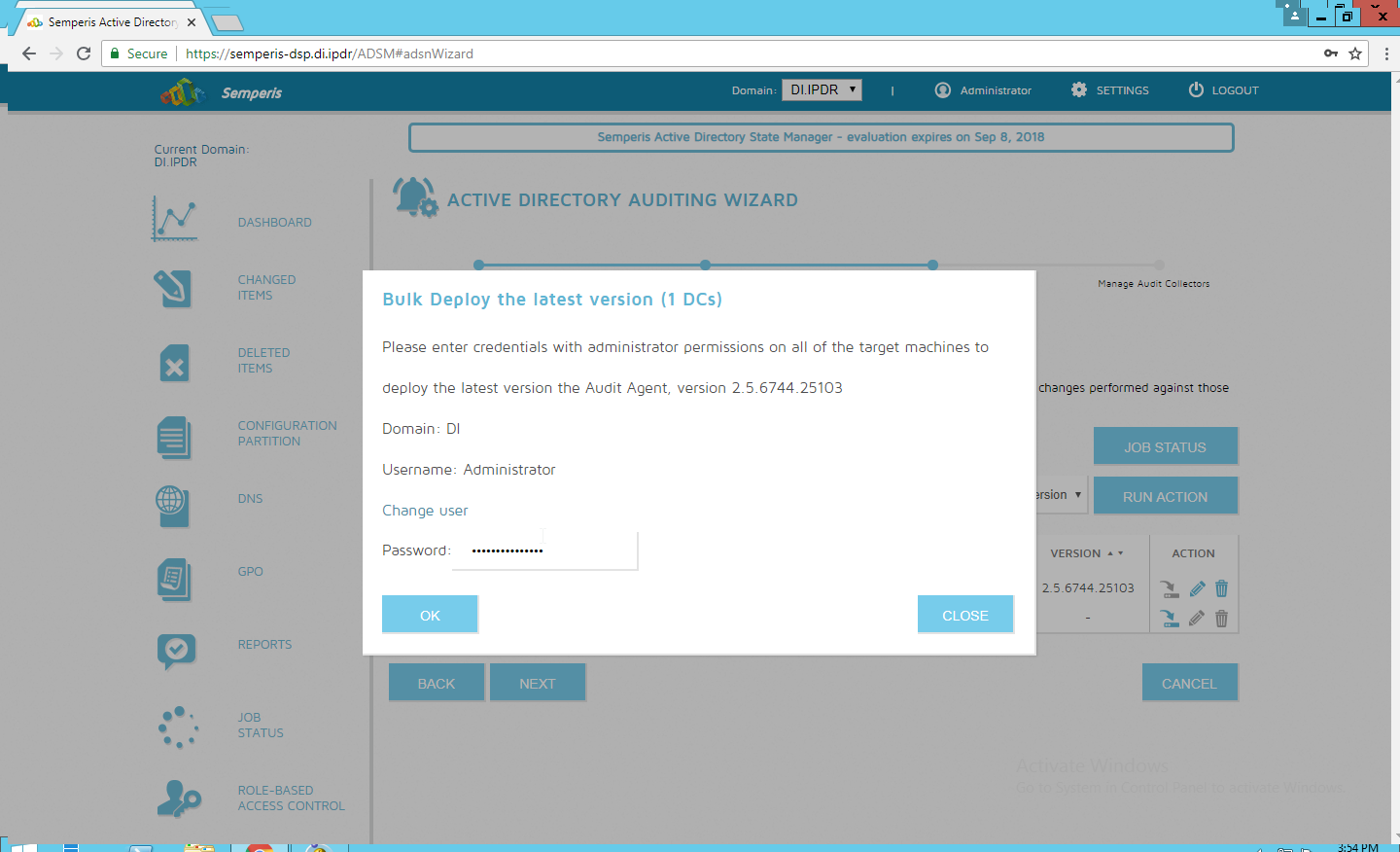Open Role-Based Access Control menu item
The height and width of the screenshot is (852, 1400).
(x=291, y=798)
